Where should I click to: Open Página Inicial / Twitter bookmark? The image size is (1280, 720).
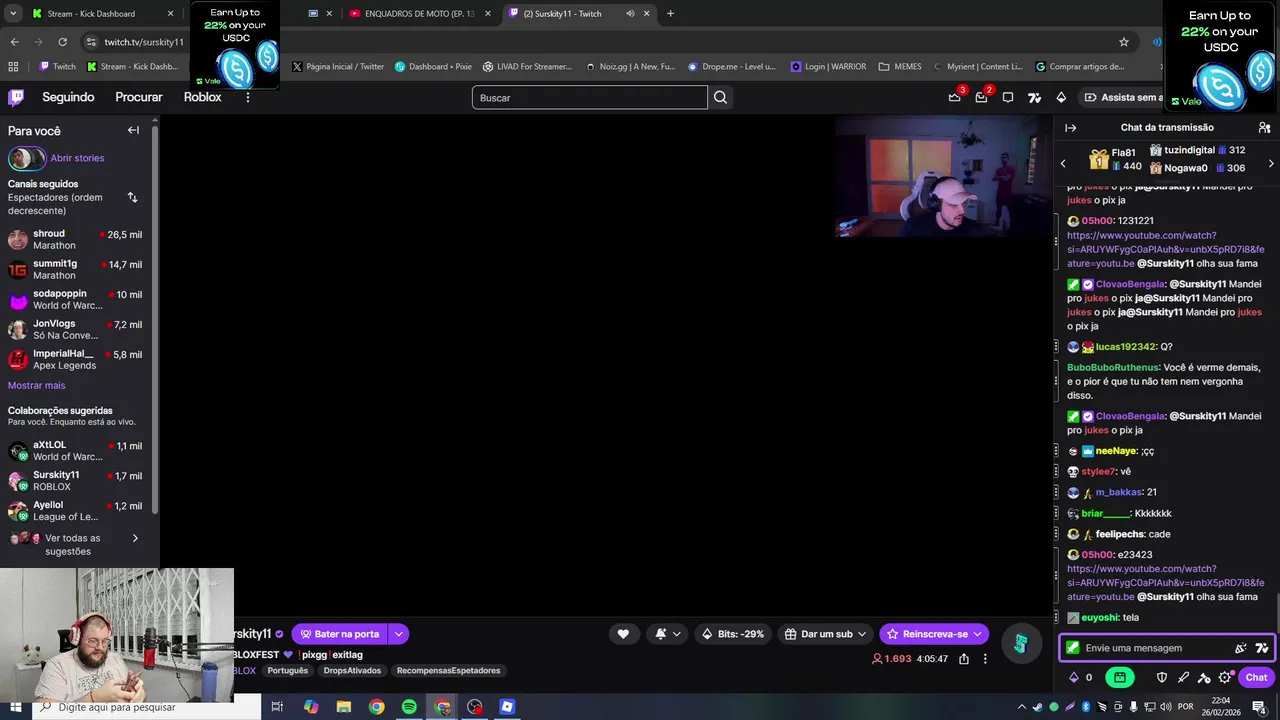coord(338,67)
